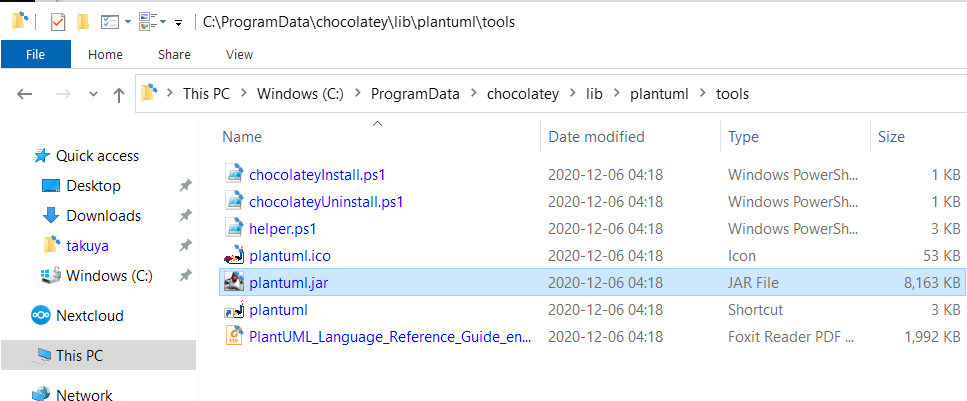The image size is (967, 401).
Task: Select the chocolateyInstall.ps1 script icon
Action: coord(234,175)
